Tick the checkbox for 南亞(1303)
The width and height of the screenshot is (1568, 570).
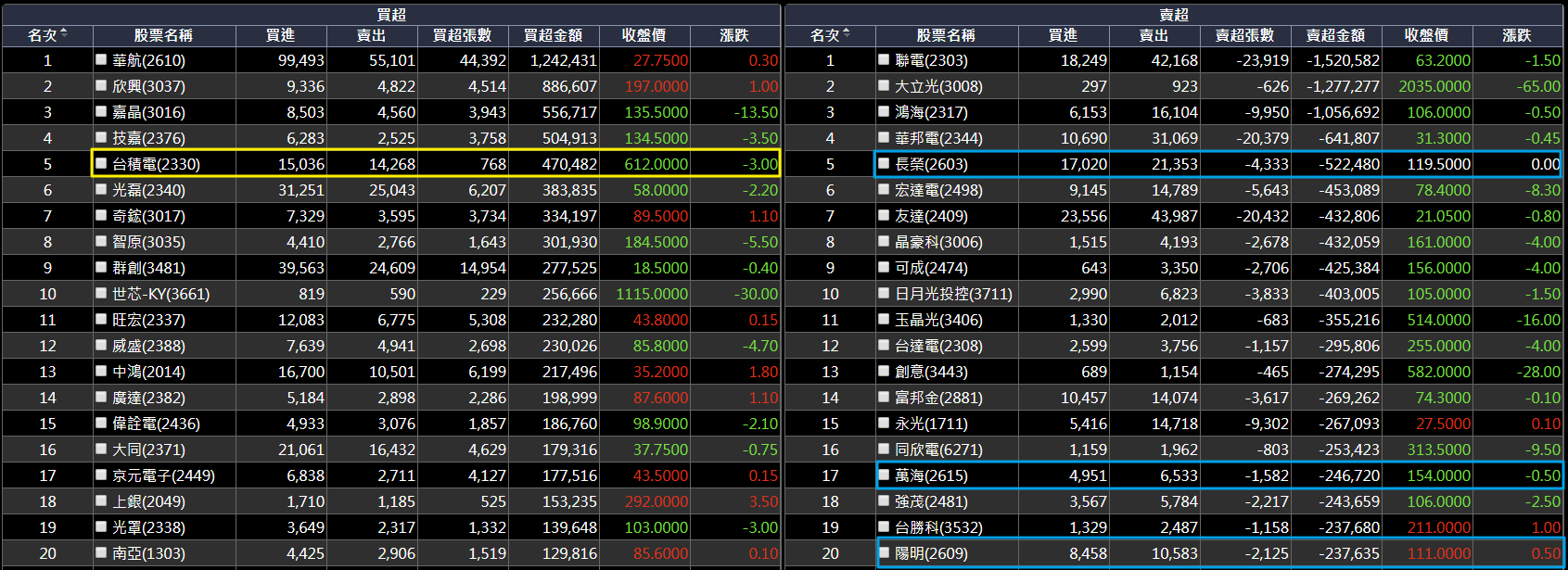101,552
